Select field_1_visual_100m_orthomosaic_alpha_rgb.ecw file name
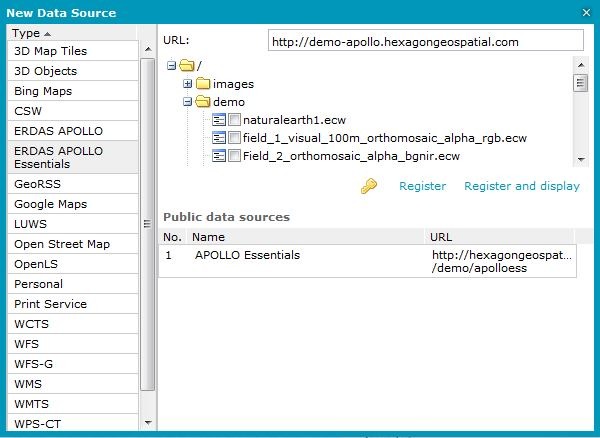This screenshot has width=600, height=438. (x=385, y=138)
